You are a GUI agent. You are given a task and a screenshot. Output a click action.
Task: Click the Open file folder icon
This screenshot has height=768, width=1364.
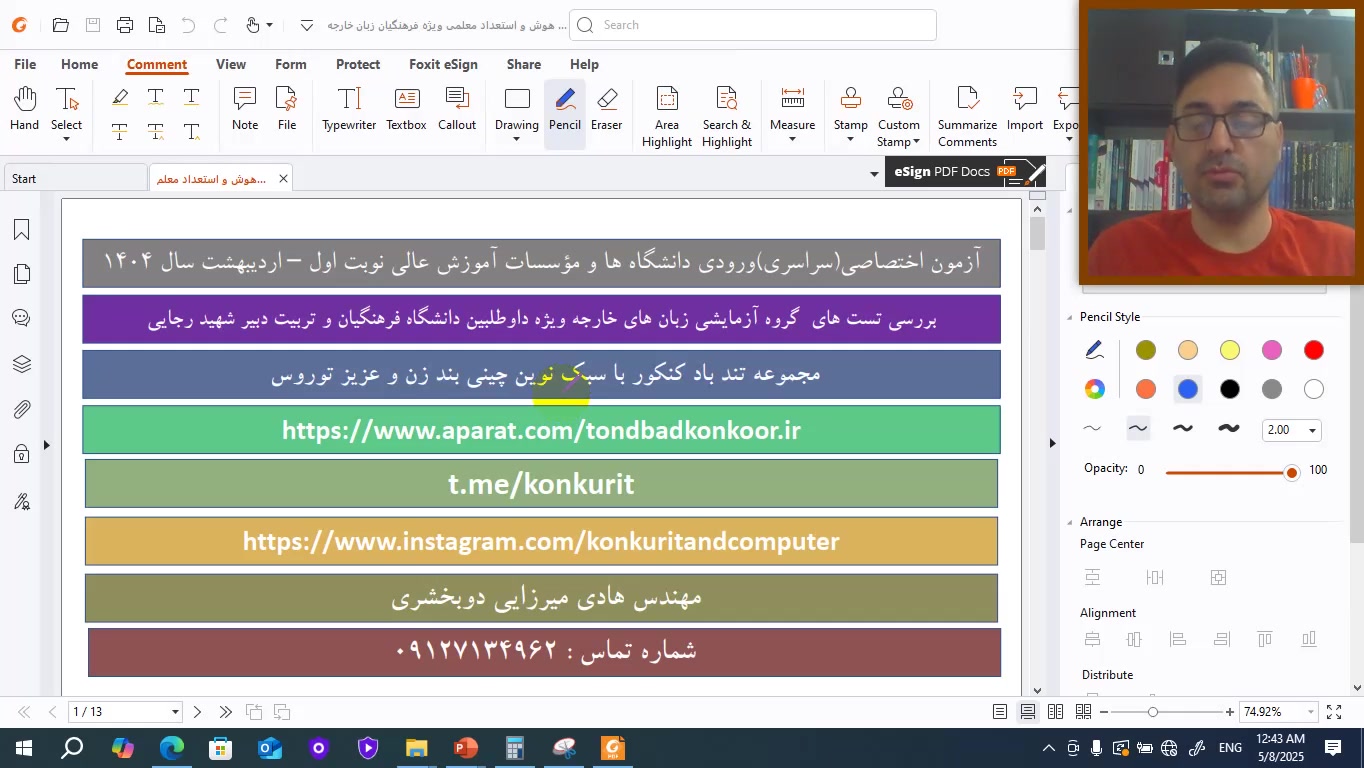[x=60, y=25]
